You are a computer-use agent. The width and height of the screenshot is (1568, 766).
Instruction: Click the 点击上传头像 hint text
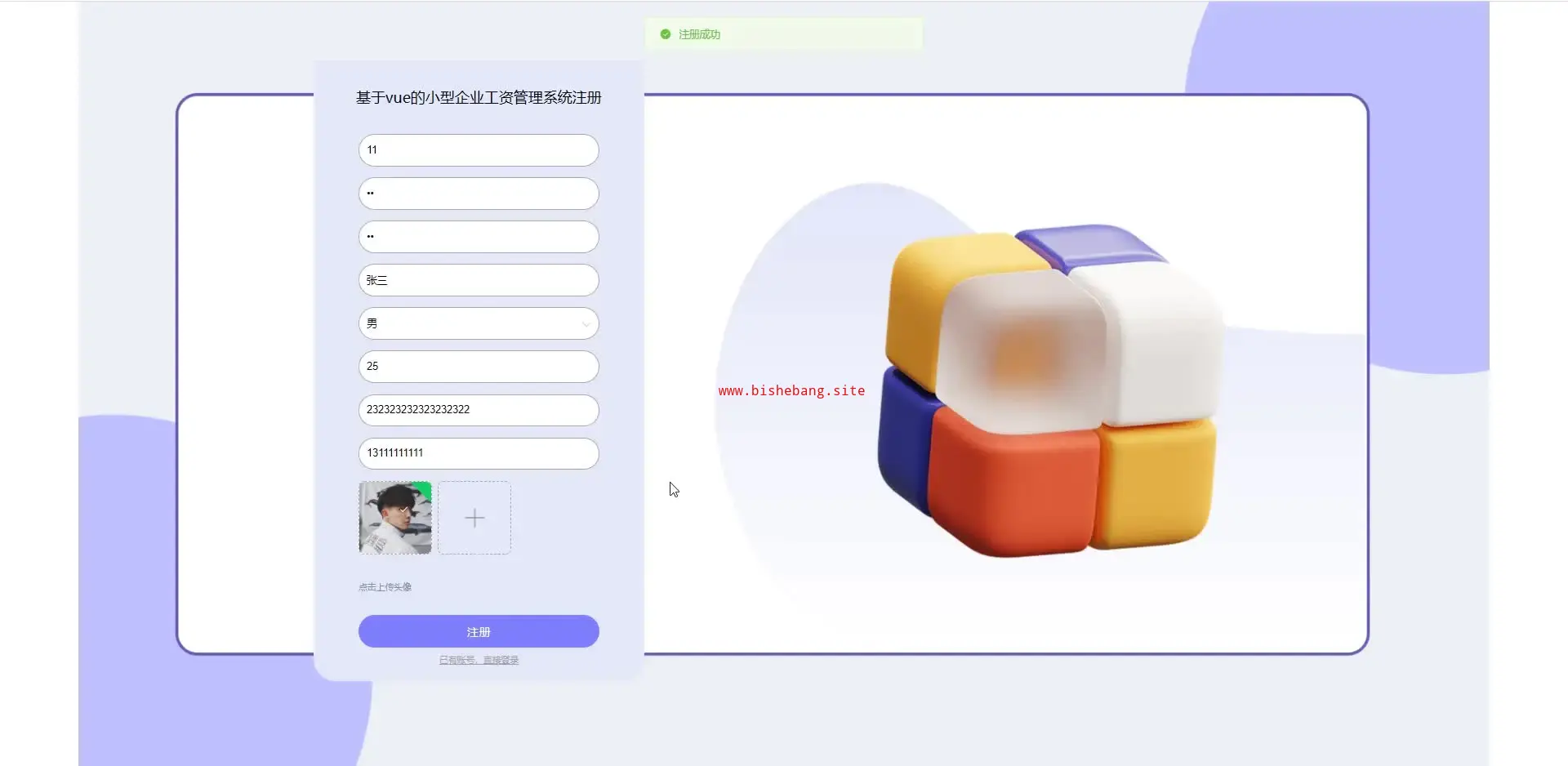[x=385, y=587]
